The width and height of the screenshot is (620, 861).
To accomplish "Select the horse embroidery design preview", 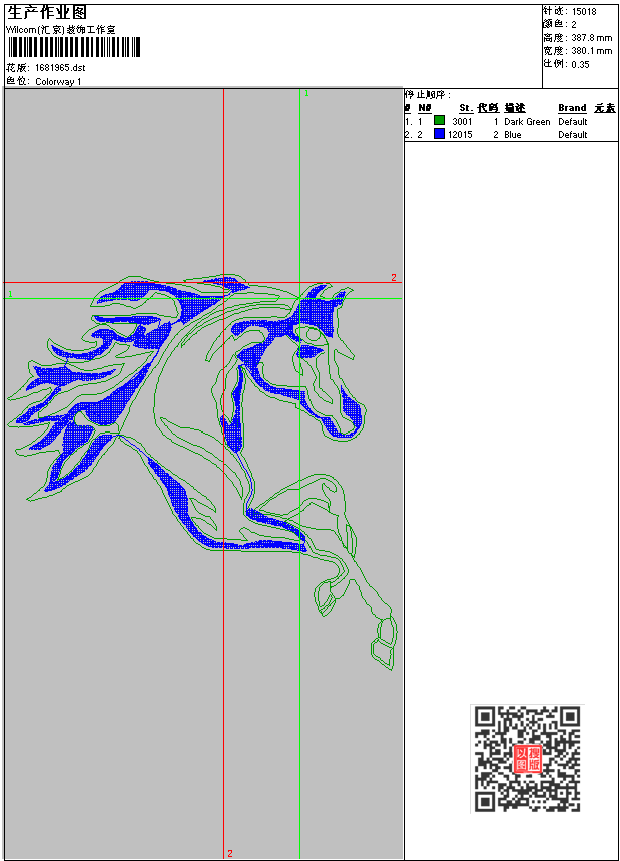I will (202, 471).
